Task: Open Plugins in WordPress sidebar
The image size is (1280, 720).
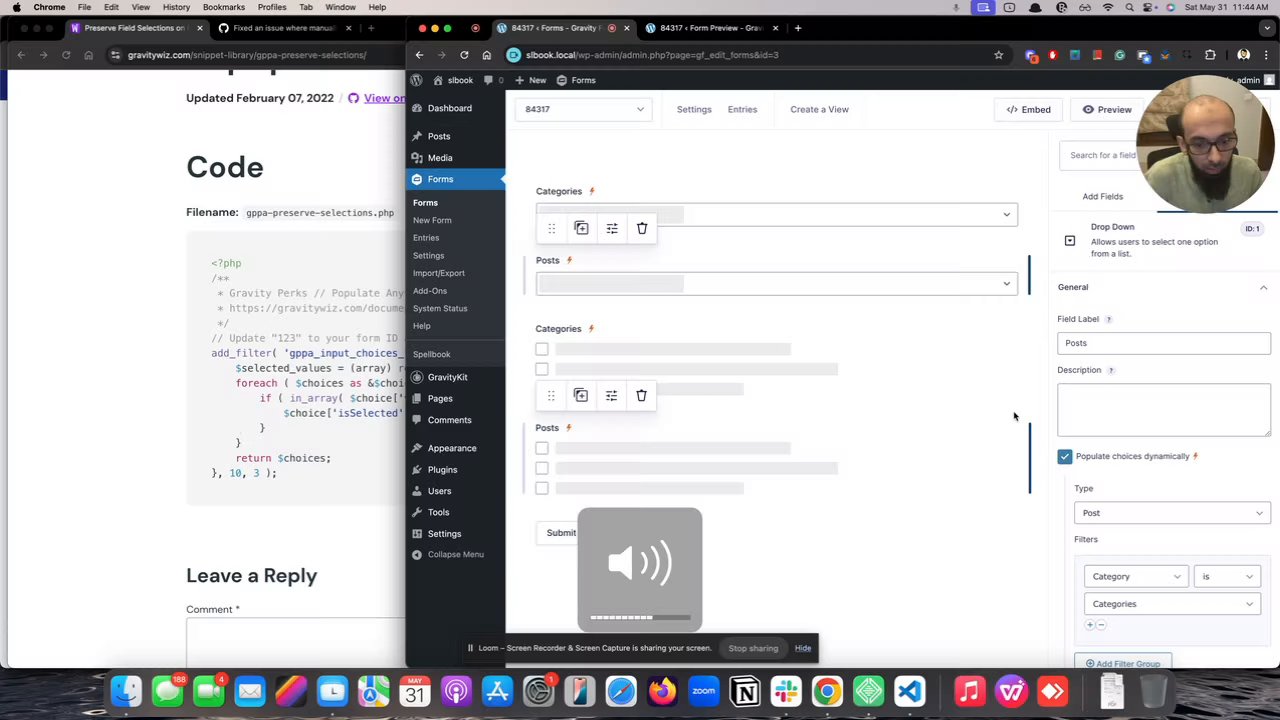Action: 442,469
